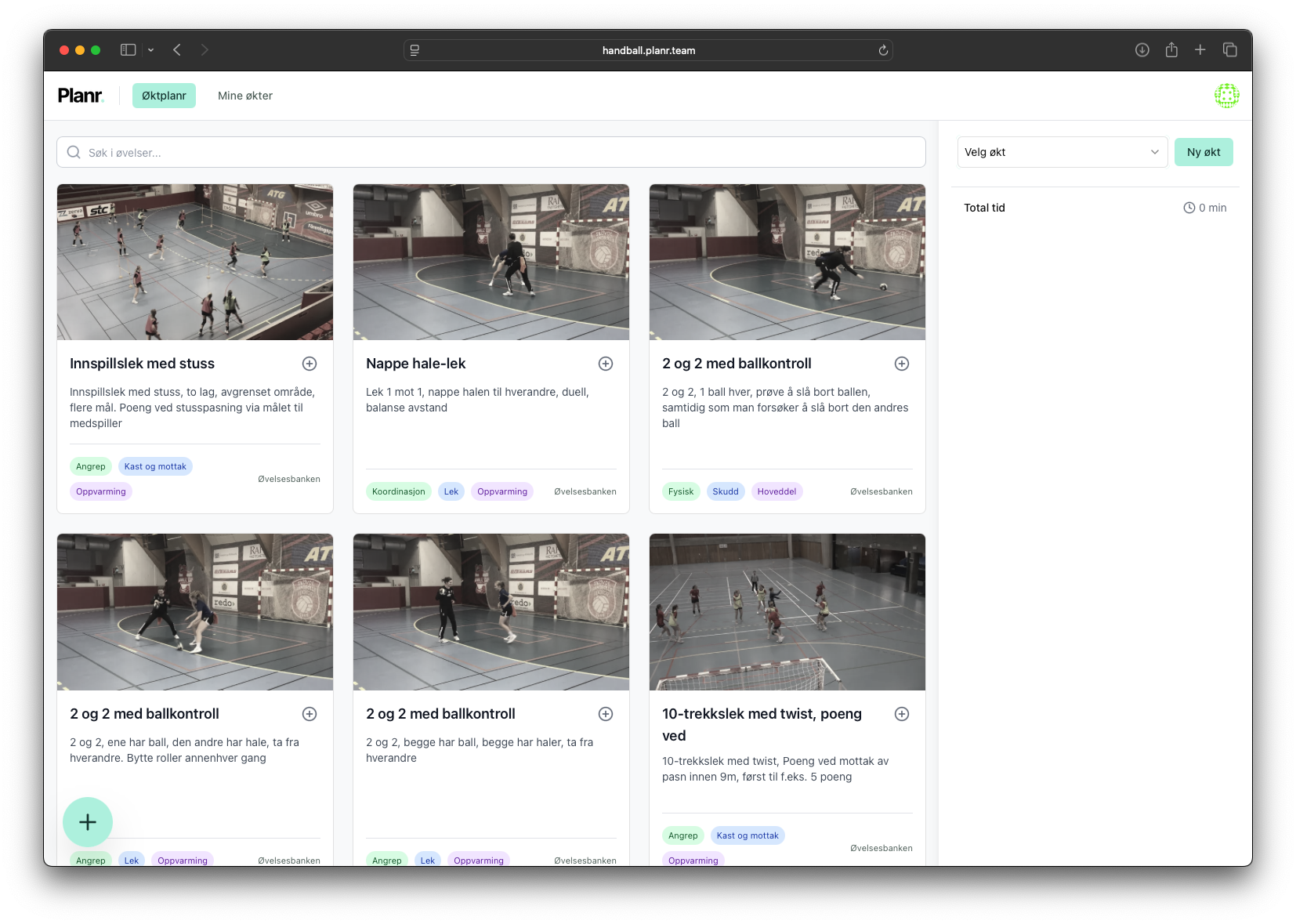Open the Mine økter tab
This screenshot has width=1296, height=924.
(245, 96)
